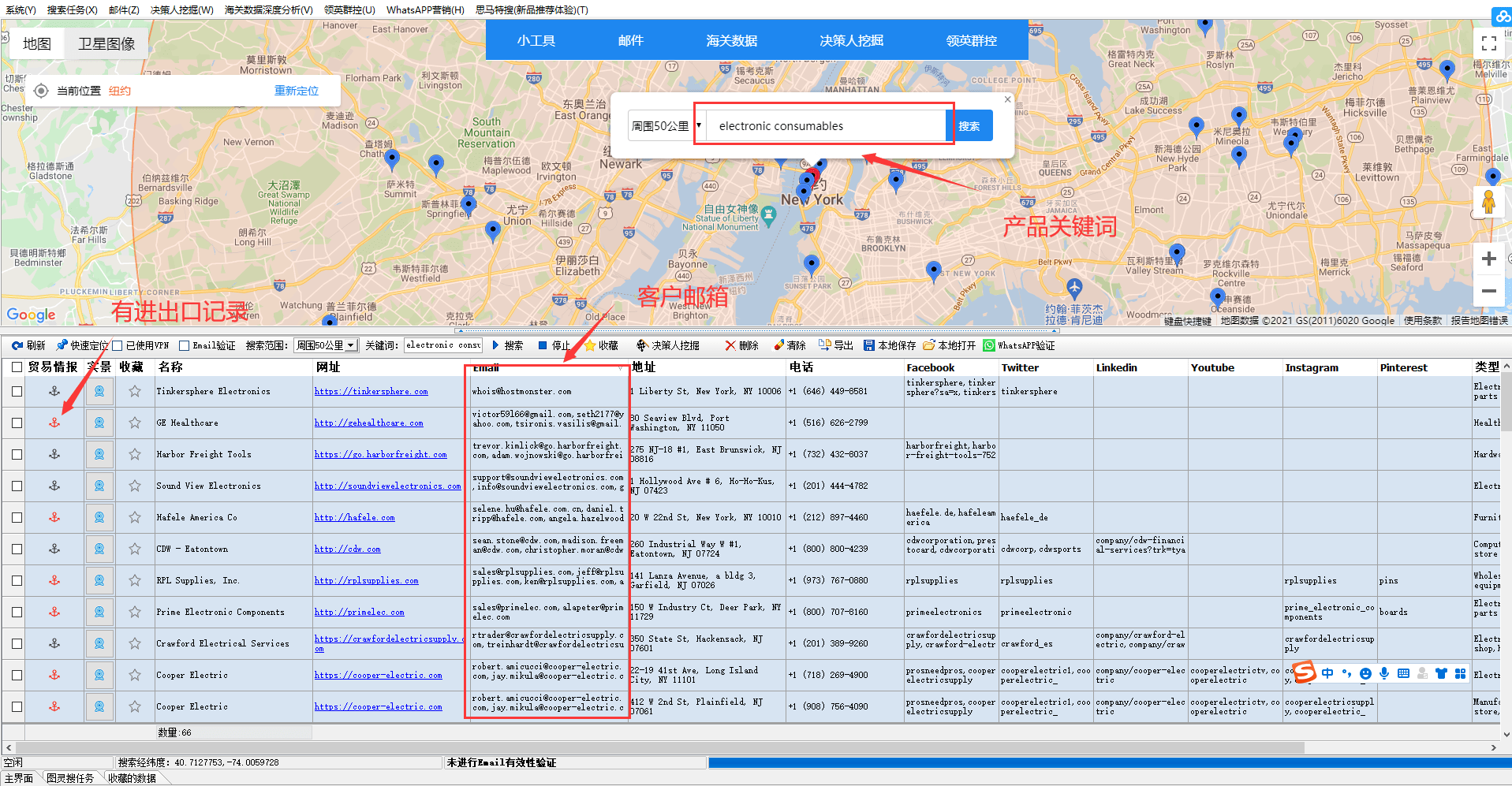Click the blue 搜索 button in map popup
This screenshot has height=786, width=1512.
[969, 125]
